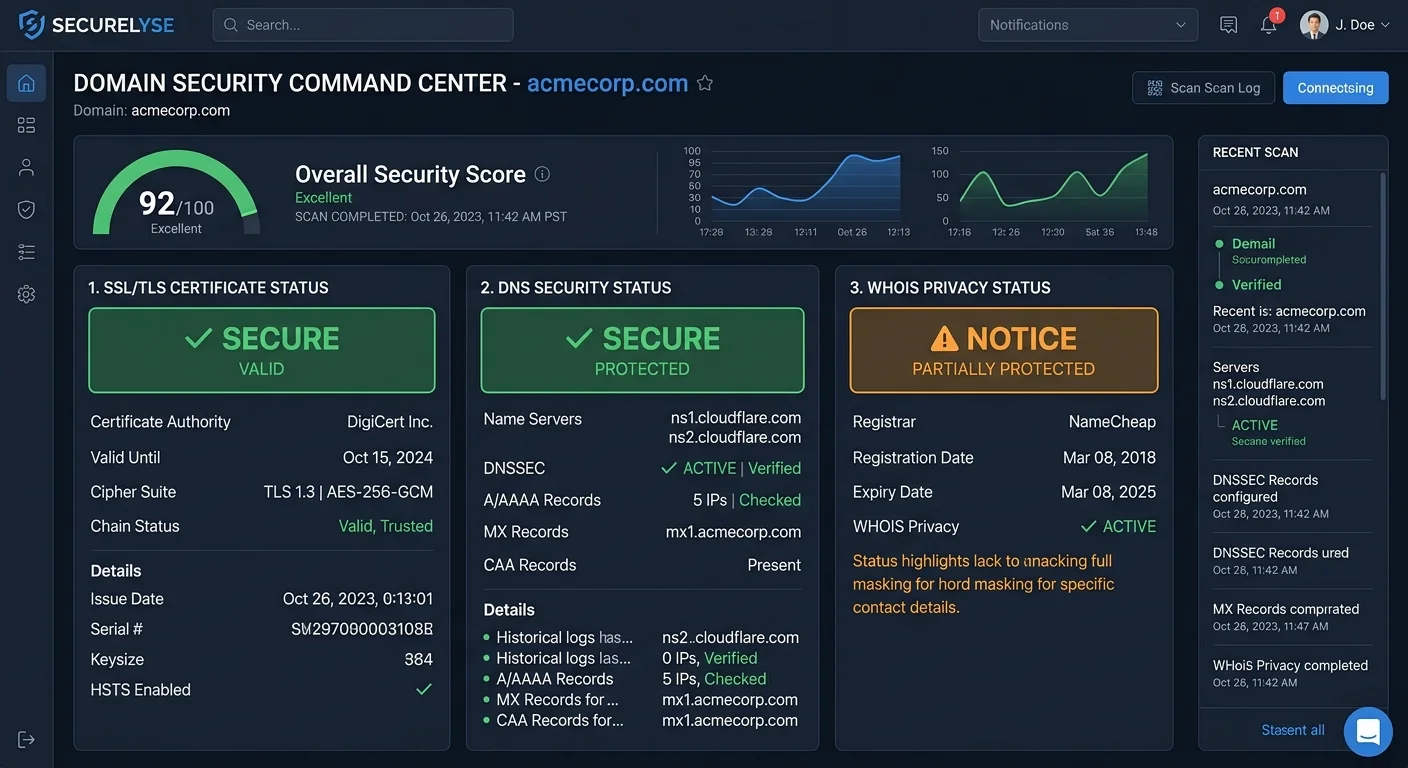Click the MX Records mx1.acmecorp.com value
This screenshot has height=768, width=1408.
(x=733, y=532)
